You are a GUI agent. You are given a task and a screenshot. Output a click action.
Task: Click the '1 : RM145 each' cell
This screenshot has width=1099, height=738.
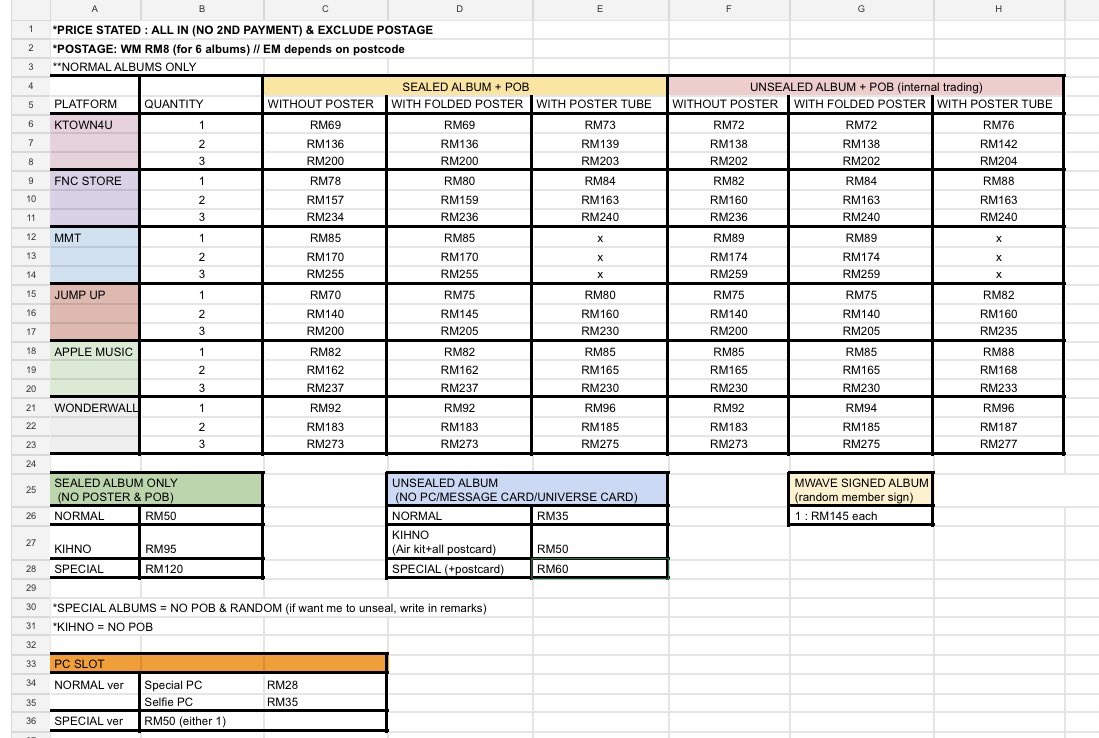[x=861, y=516]
